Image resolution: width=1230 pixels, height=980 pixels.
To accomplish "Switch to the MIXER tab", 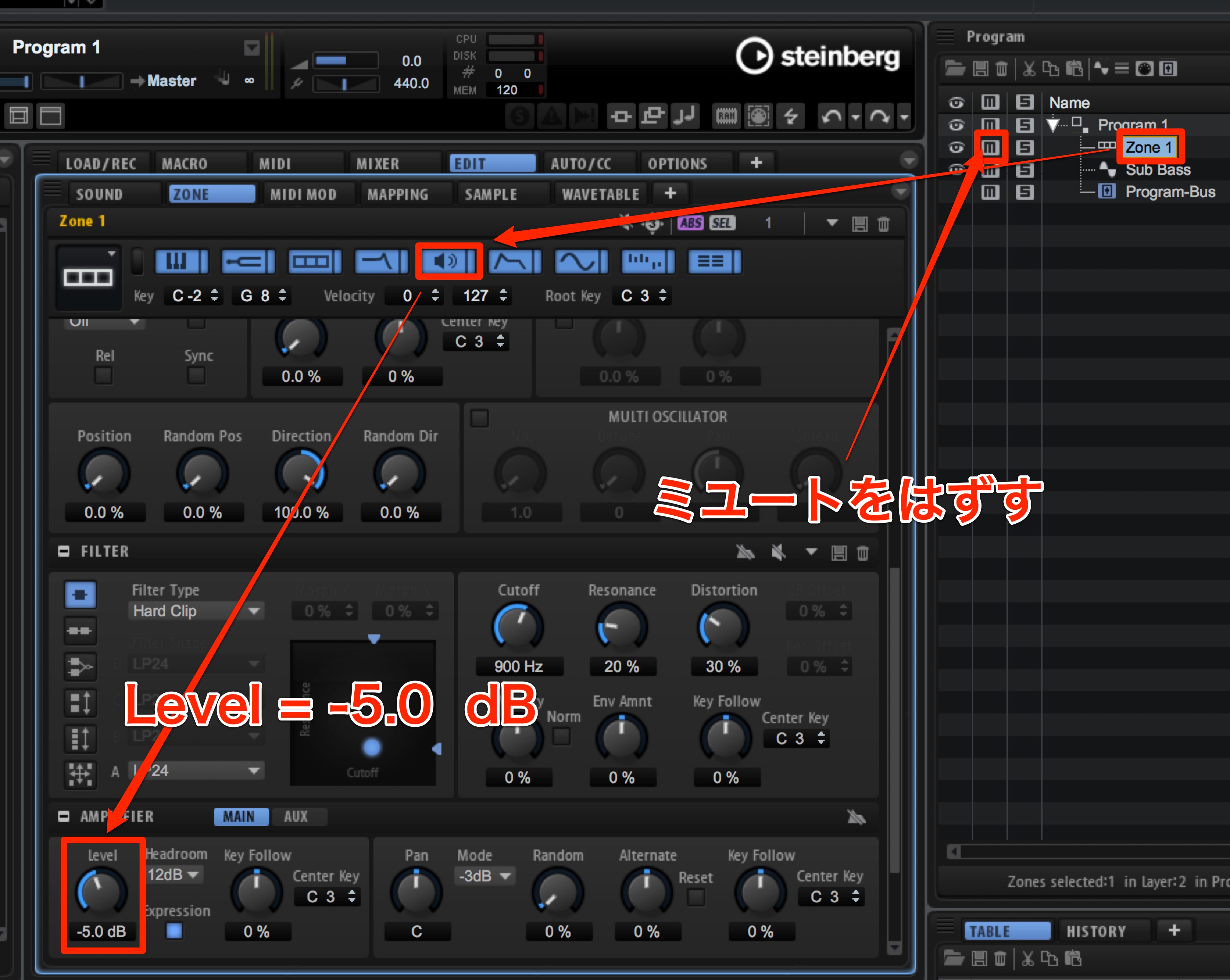I will [378, 164].
